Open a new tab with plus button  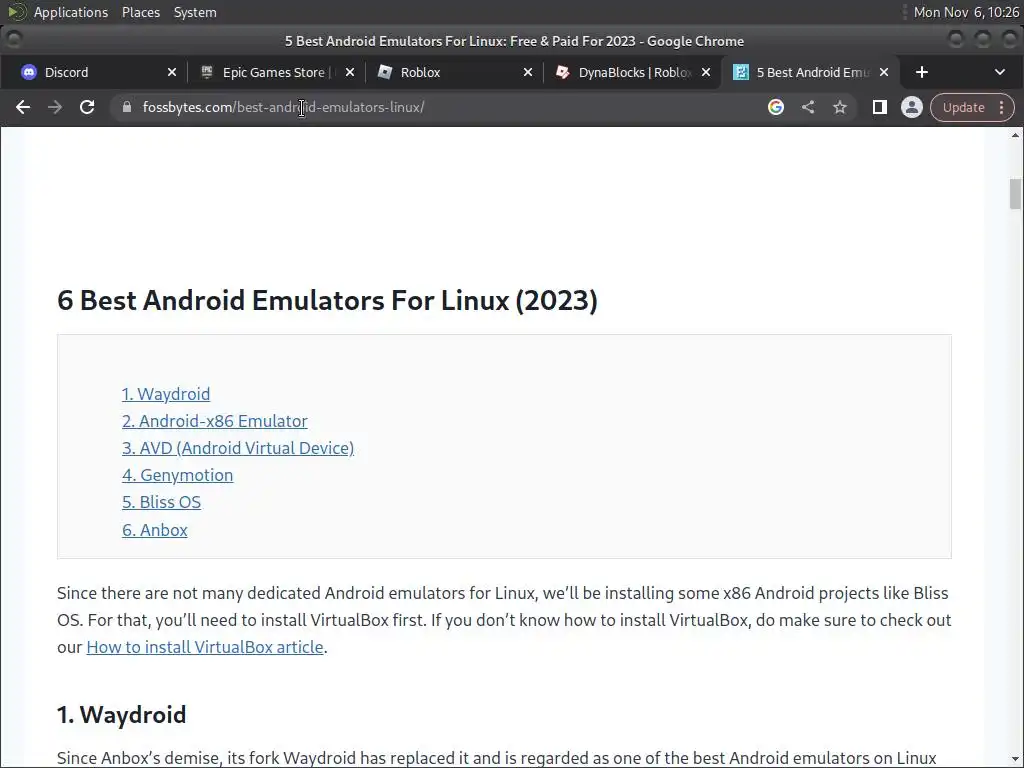pos(921,72)
